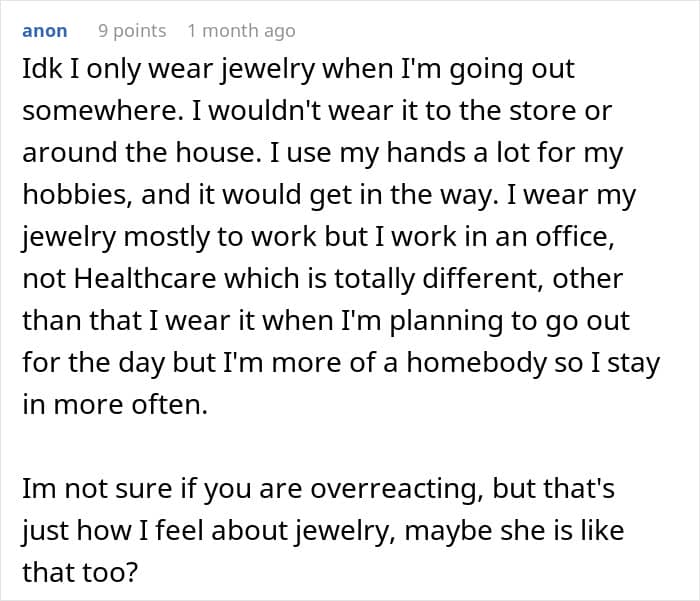Click the word mostly in the comment

point(167,237)
